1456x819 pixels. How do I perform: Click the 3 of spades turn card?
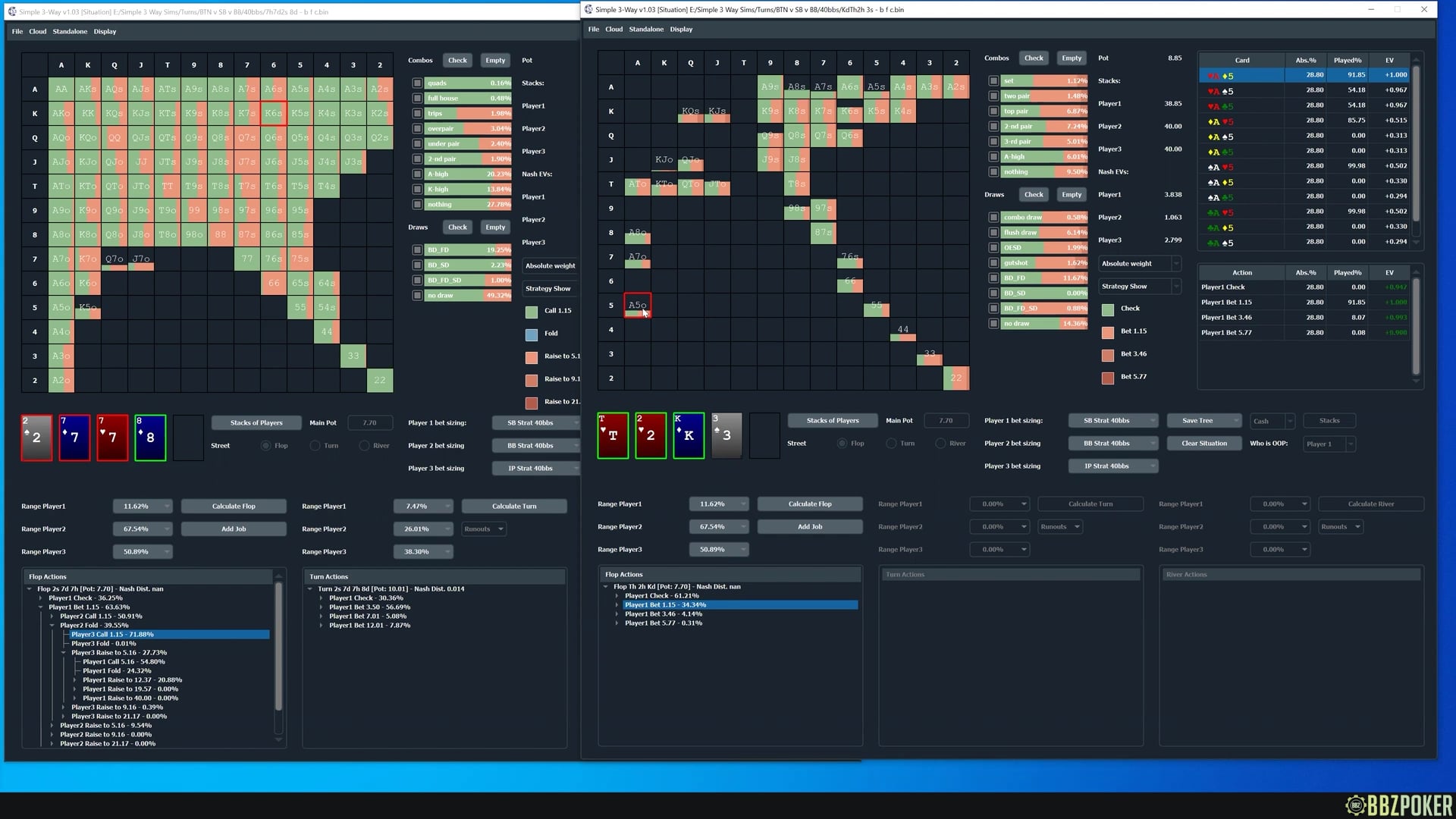[x=726, y=435]
